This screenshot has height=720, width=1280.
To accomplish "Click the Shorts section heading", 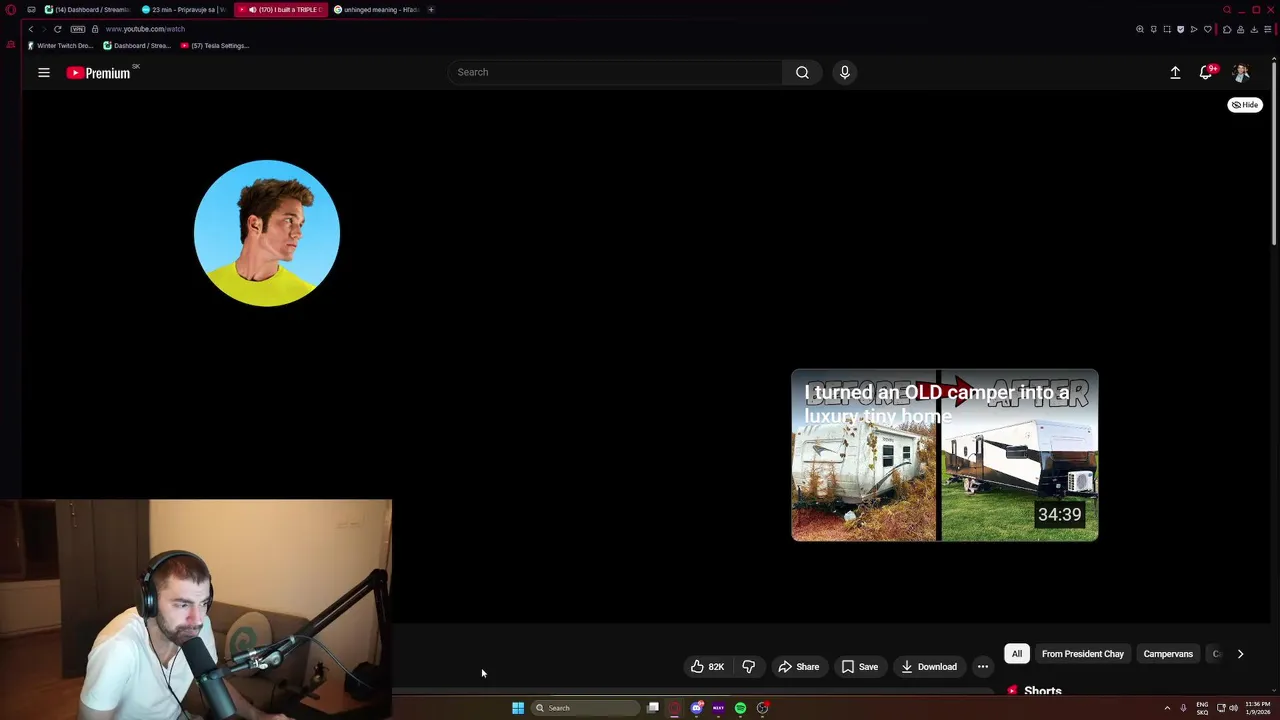I will (x=1042, y=691).
